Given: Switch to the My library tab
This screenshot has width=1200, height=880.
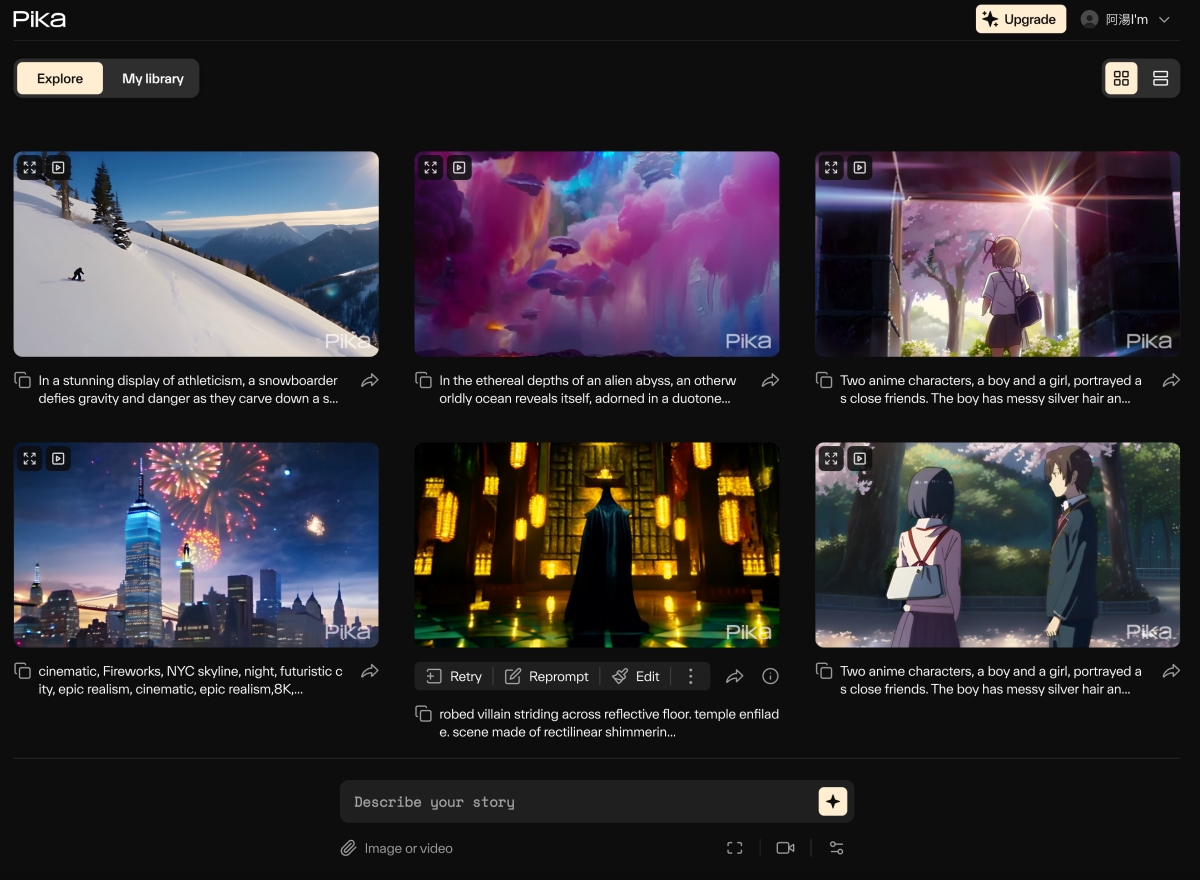Looking at the screenshot, I should (153, 78).
